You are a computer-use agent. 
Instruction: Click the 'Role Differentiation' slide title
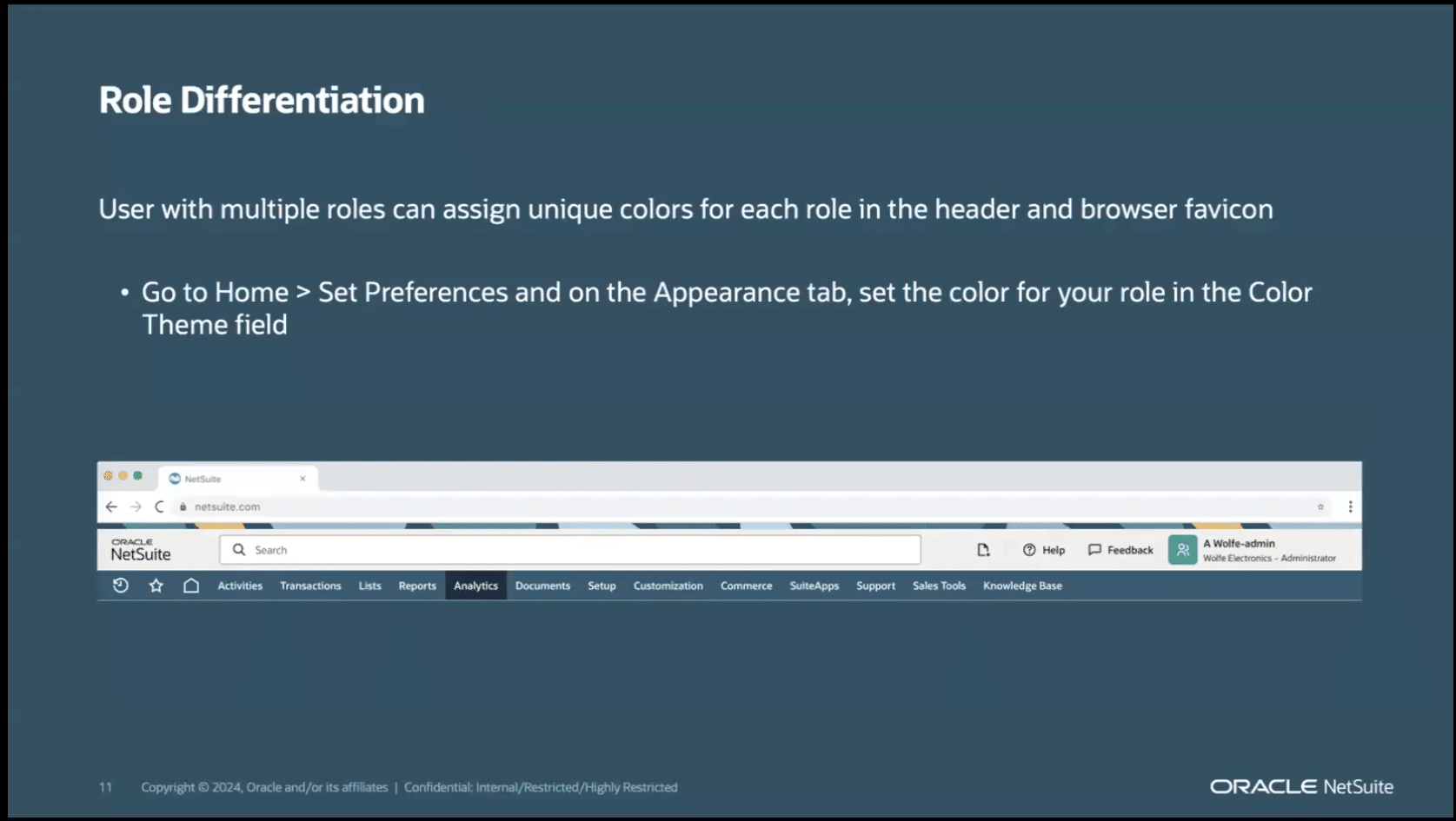(262, 101)
